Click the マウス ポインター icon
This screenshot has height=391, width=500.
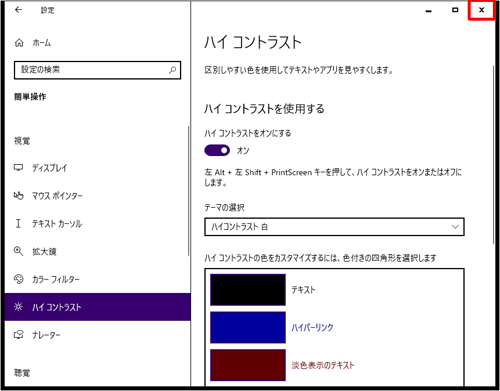click(x=19, y=195)
